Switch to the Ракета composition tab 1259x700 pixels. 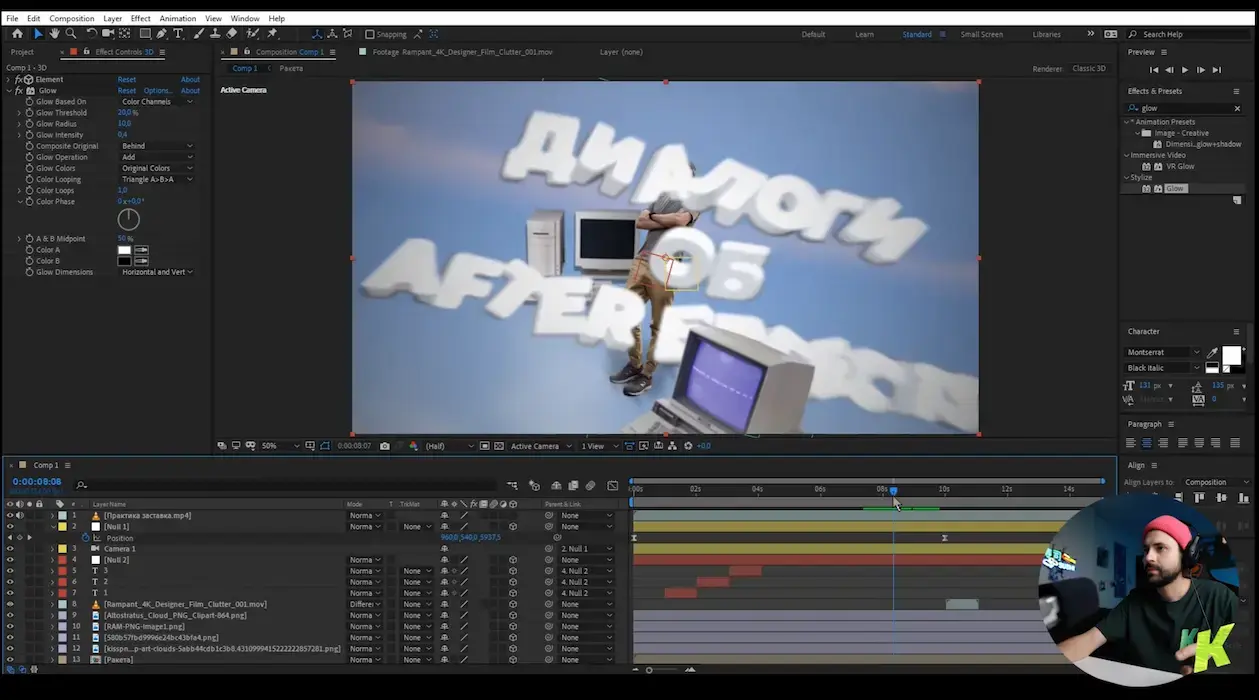[x=291, y=69]
